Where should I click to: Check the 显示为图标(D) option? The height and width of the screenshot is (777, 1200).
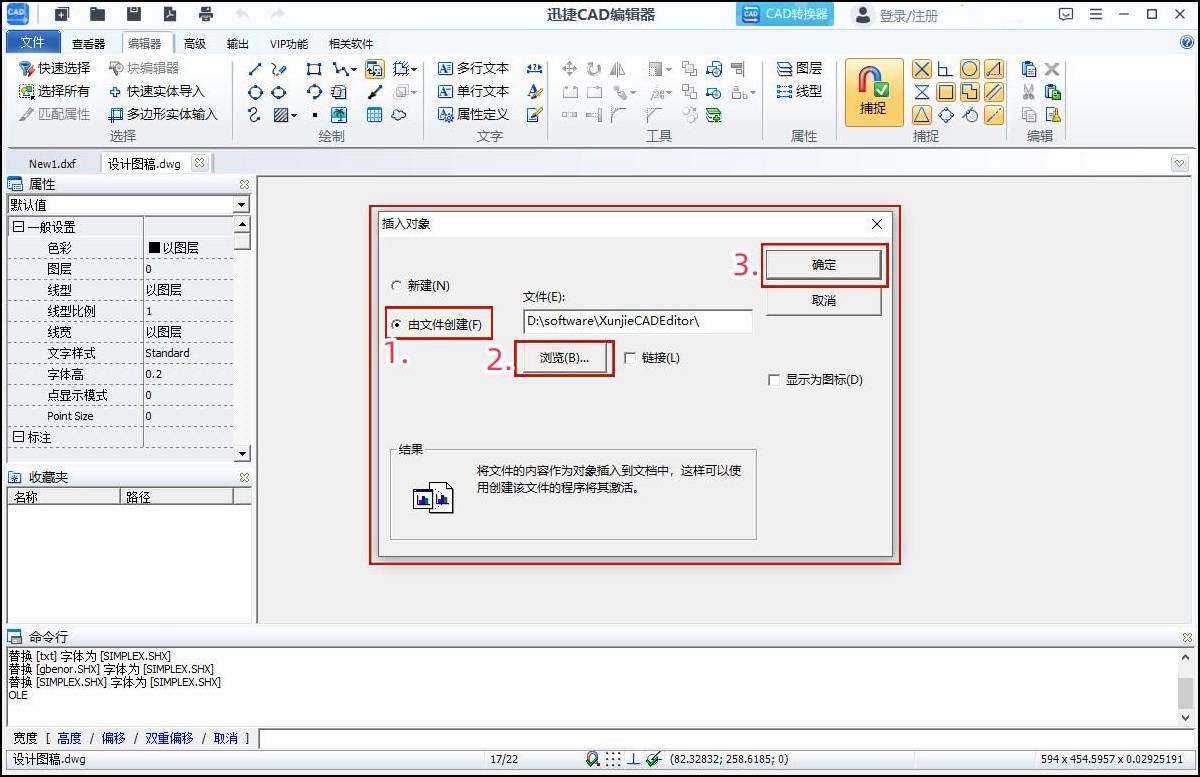pos(775,380)
